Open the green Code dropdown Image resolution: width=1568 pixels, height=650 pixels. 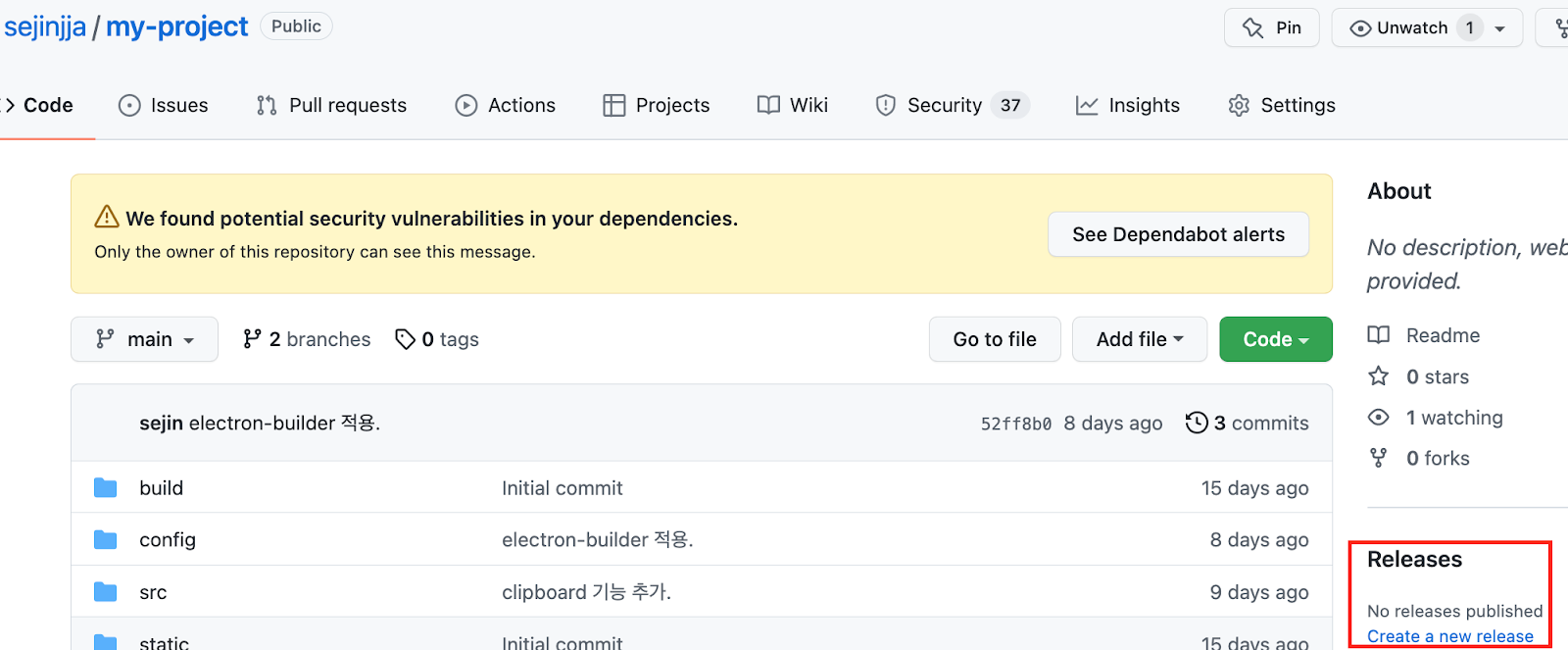1276,339
